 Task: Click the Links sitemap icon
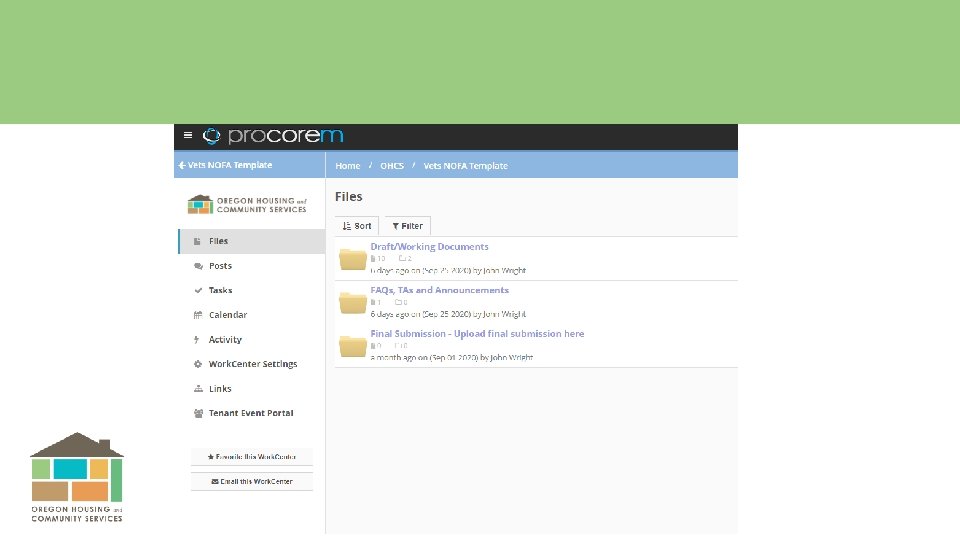tap(198, 389)
